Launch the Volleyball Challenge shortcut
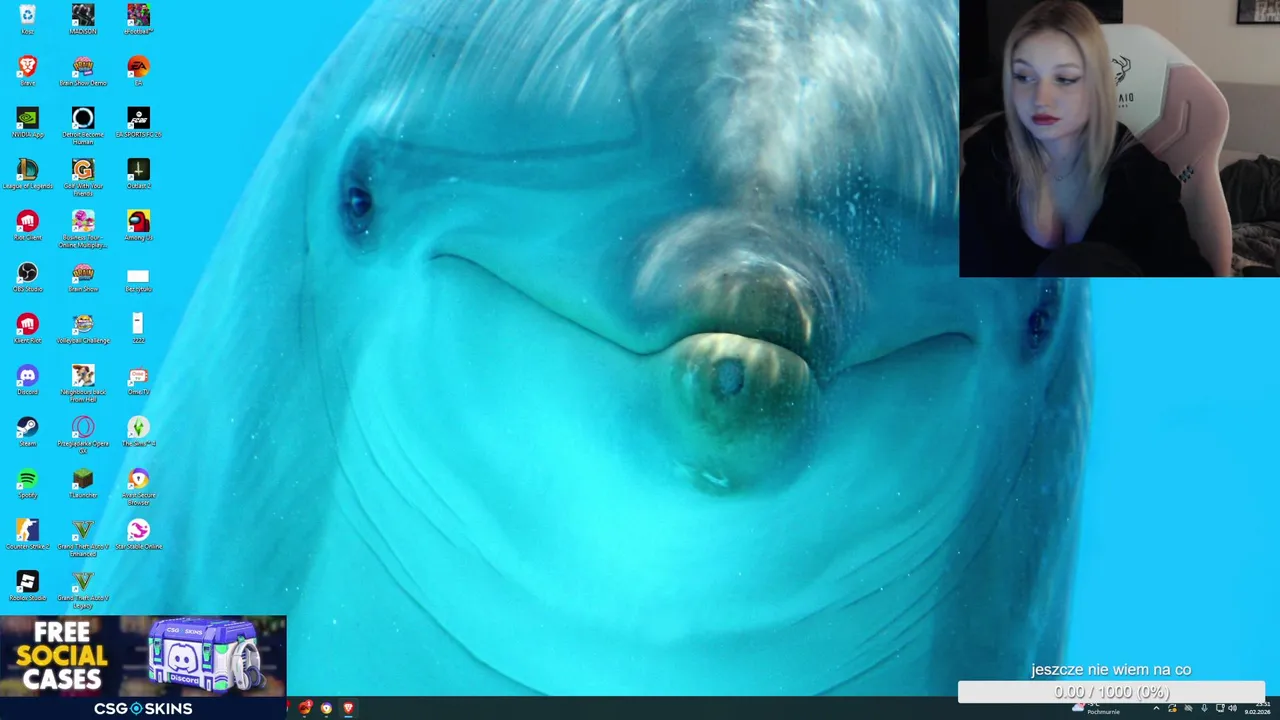1280x720 pixels. 83,328
